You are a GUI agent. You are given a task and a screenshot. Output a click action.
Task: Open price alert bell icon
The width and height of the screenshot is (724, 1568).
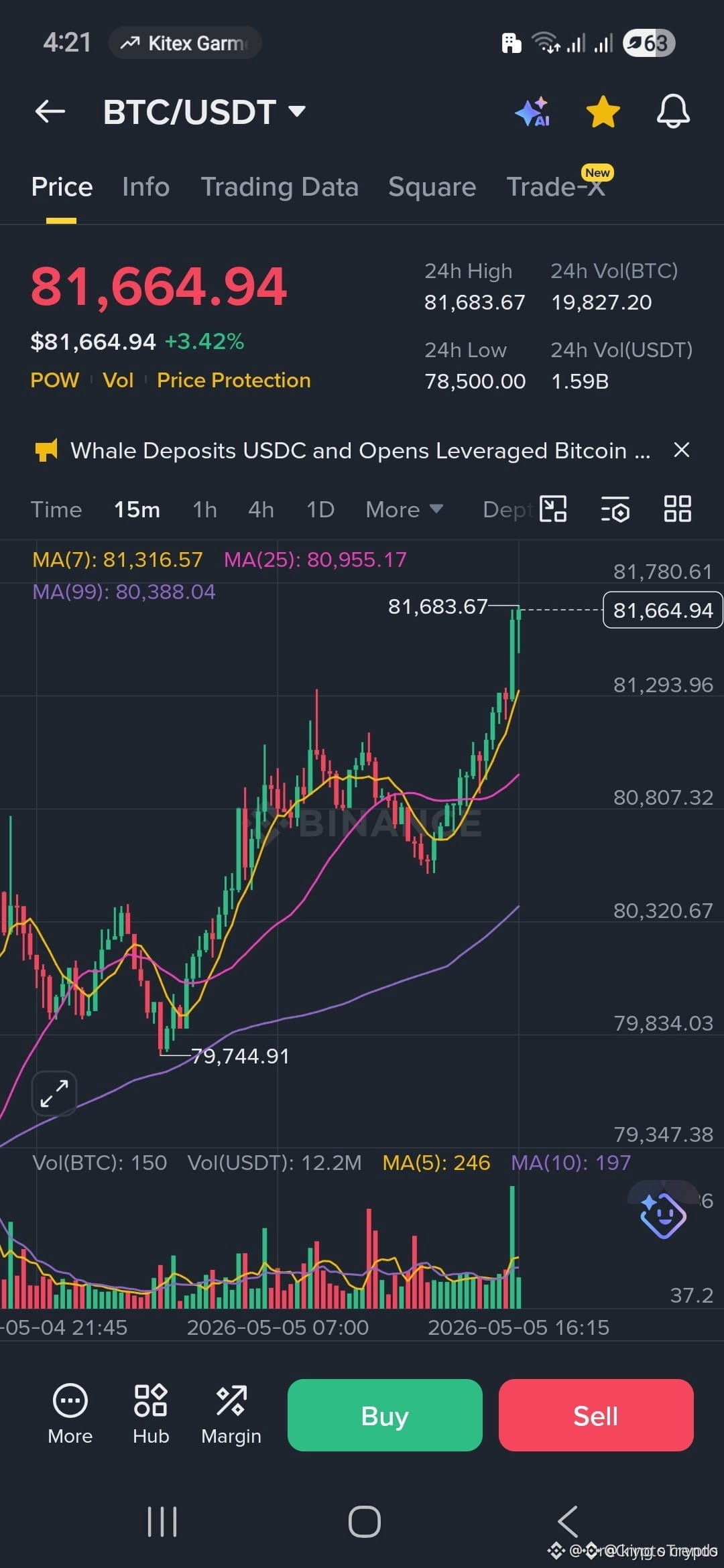click(673, 111)
